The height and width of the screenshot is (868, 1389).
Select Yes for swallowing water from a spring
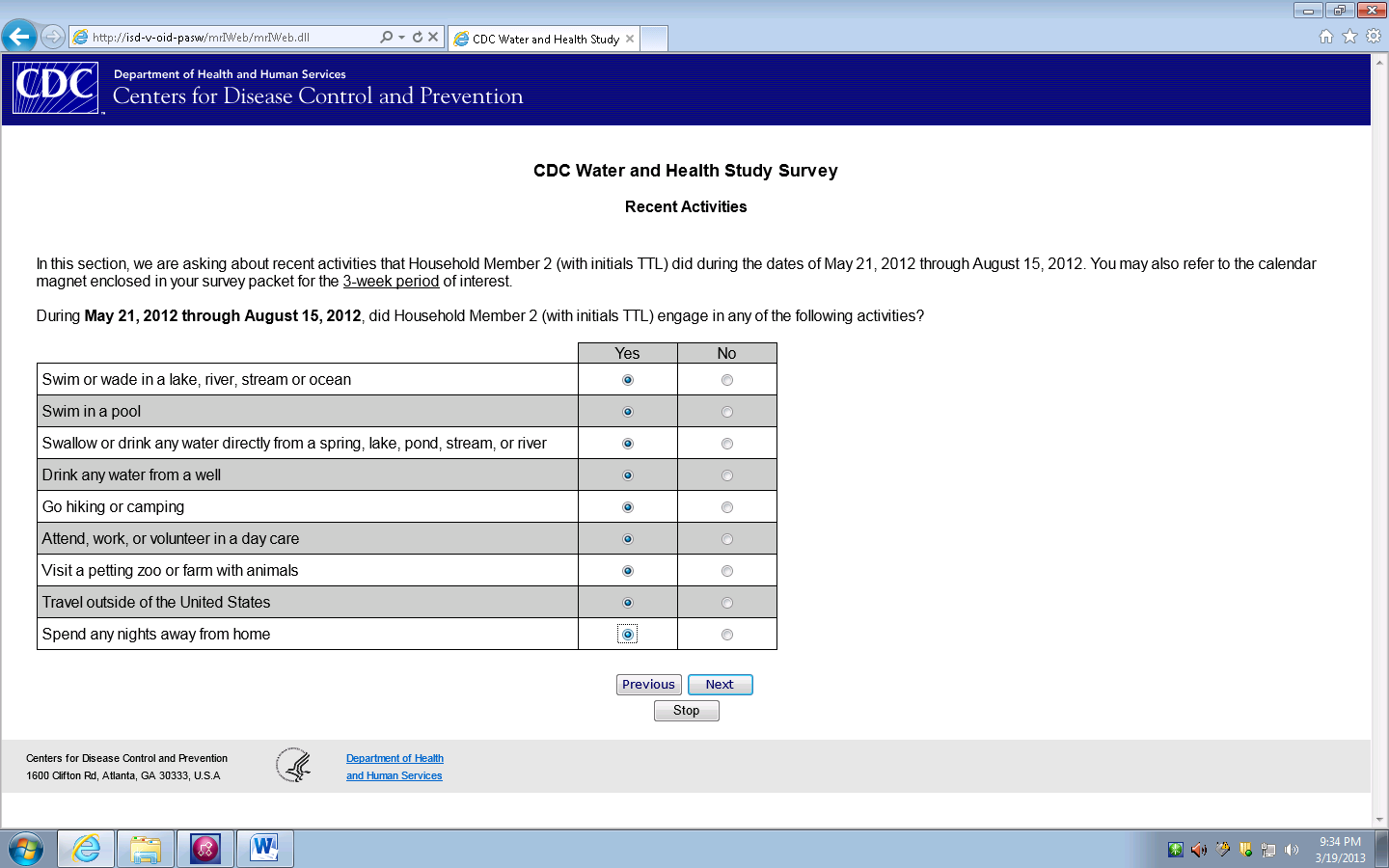click(628, 444)
